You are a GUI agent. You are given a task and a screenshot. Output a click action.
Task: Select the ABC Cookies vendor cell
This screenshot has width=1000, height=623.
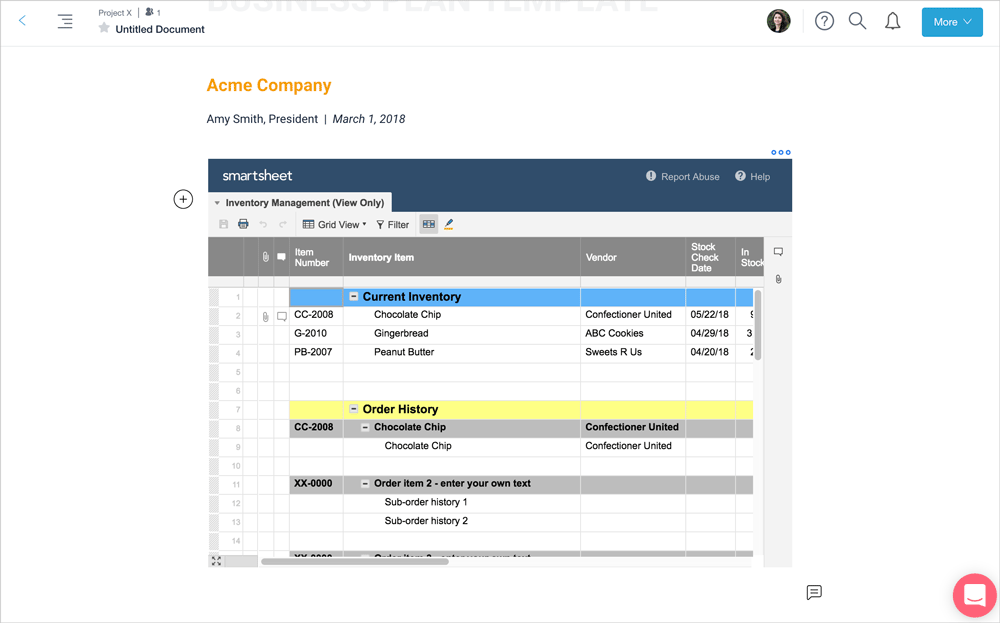[633, 333]
